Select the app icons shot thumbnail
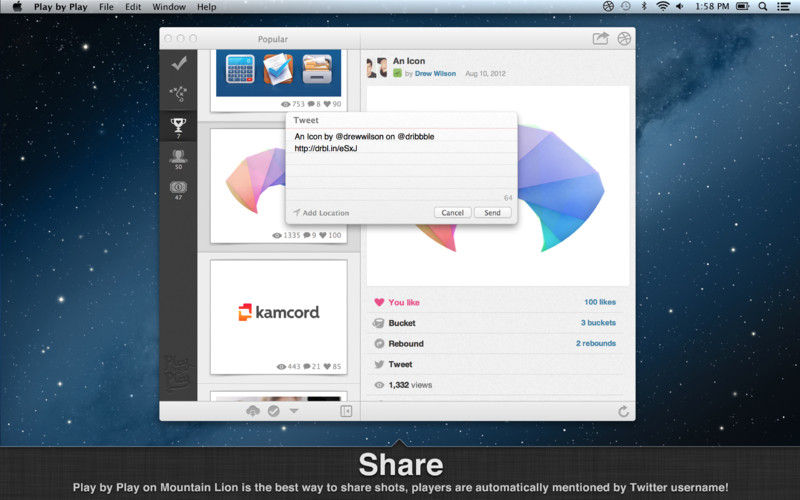 [x=279, y=73]
